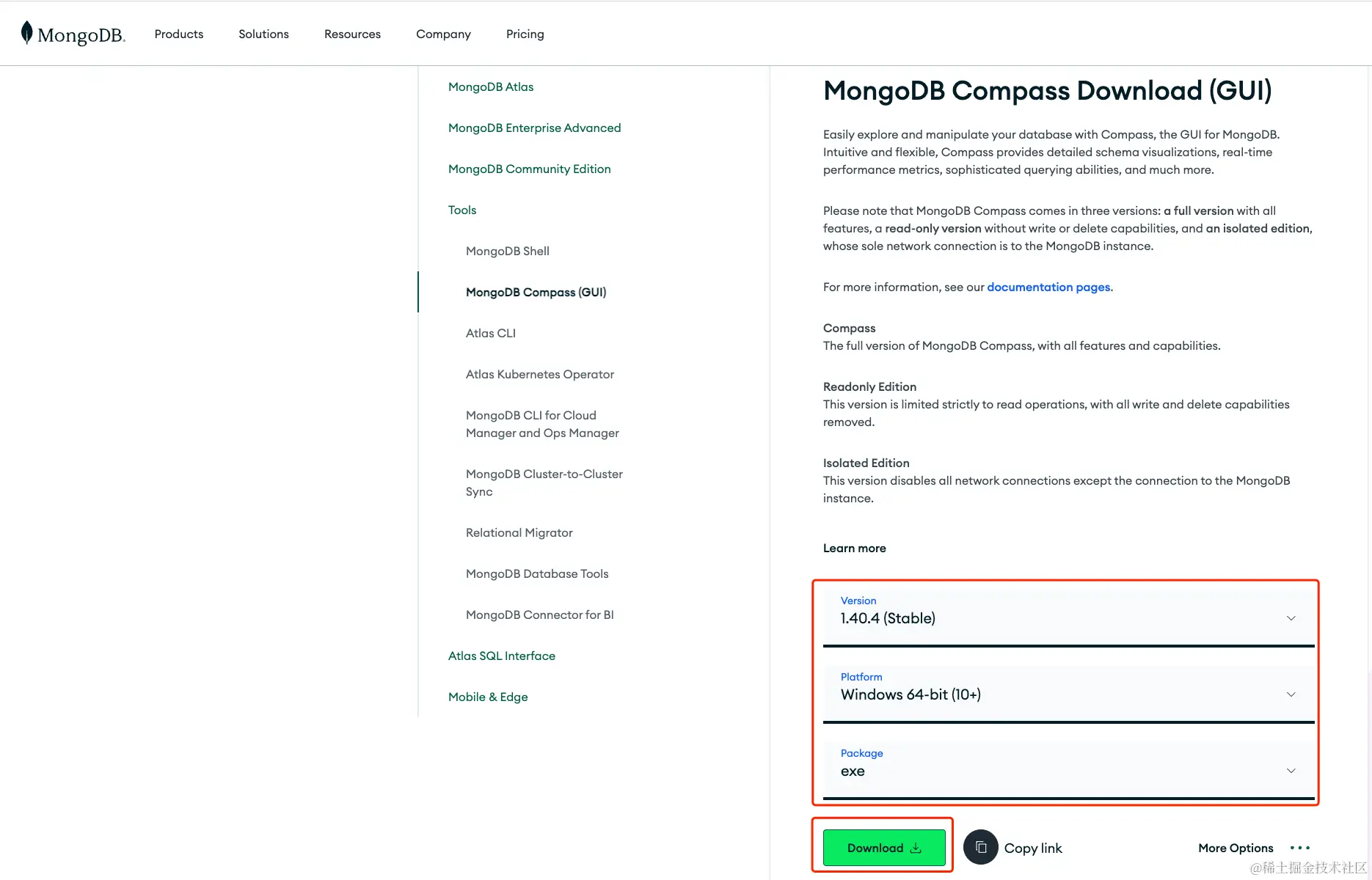Click the Copy link label

(1033, 848)
